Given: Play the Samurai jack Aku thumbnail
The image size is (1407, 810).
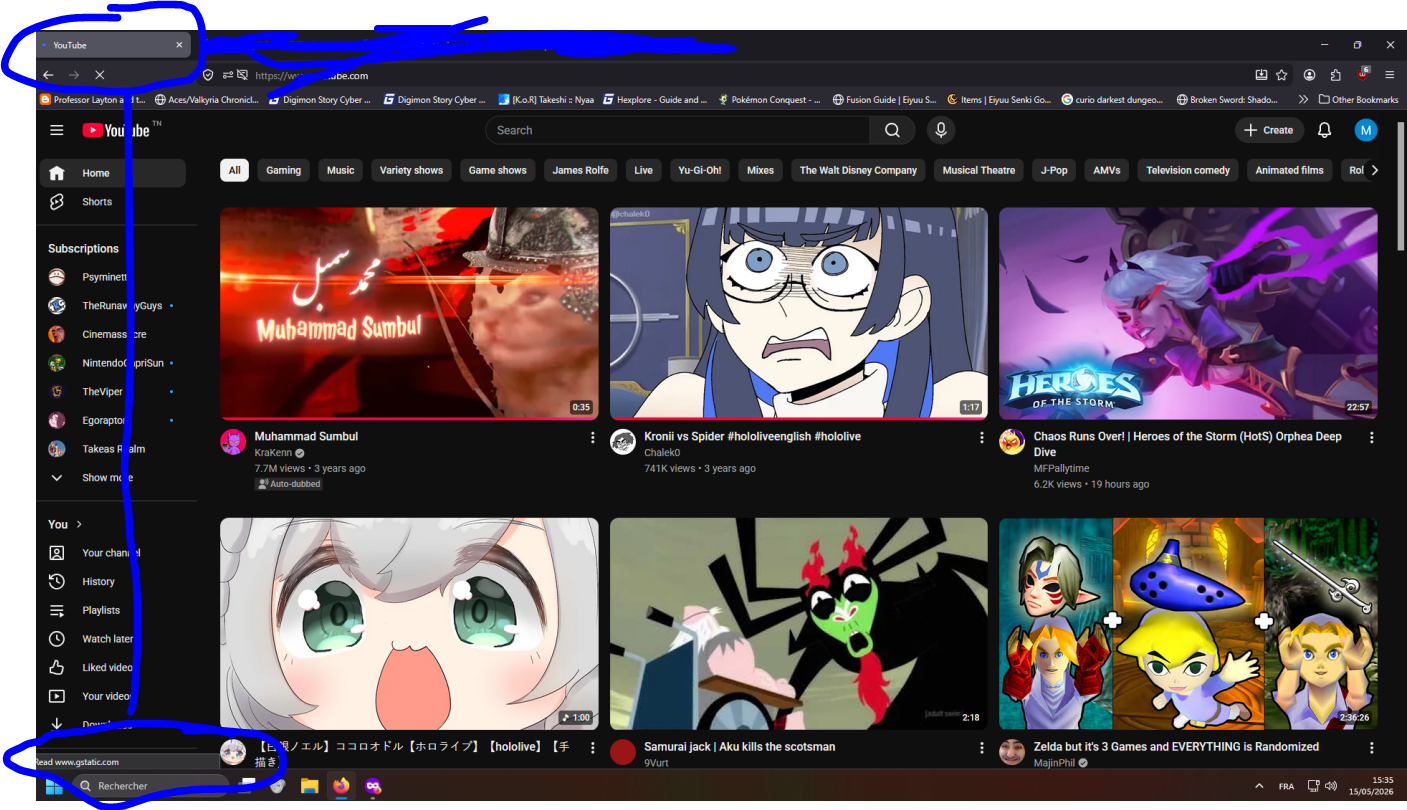Looking at the screenshot, I should click(799, 623).
